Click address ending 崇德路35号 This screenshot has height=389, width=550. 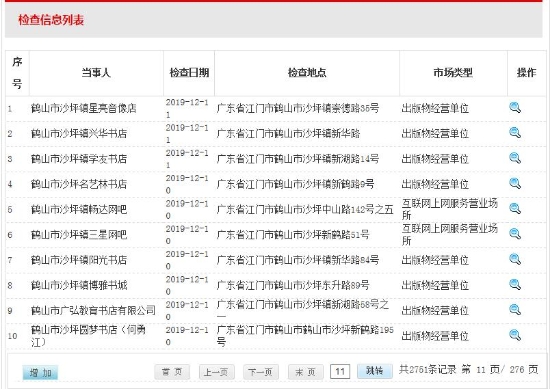(298, 108)
